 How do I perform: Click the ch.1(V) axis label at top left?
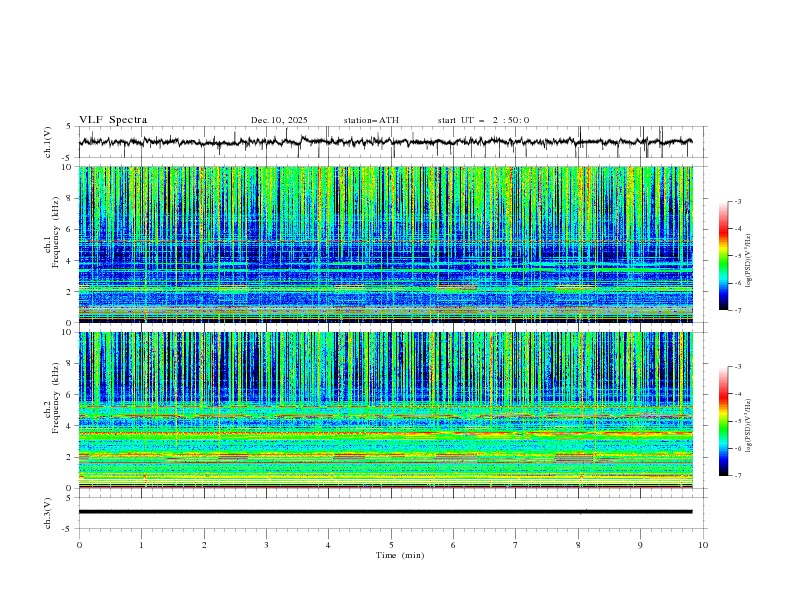click(48, 142)
